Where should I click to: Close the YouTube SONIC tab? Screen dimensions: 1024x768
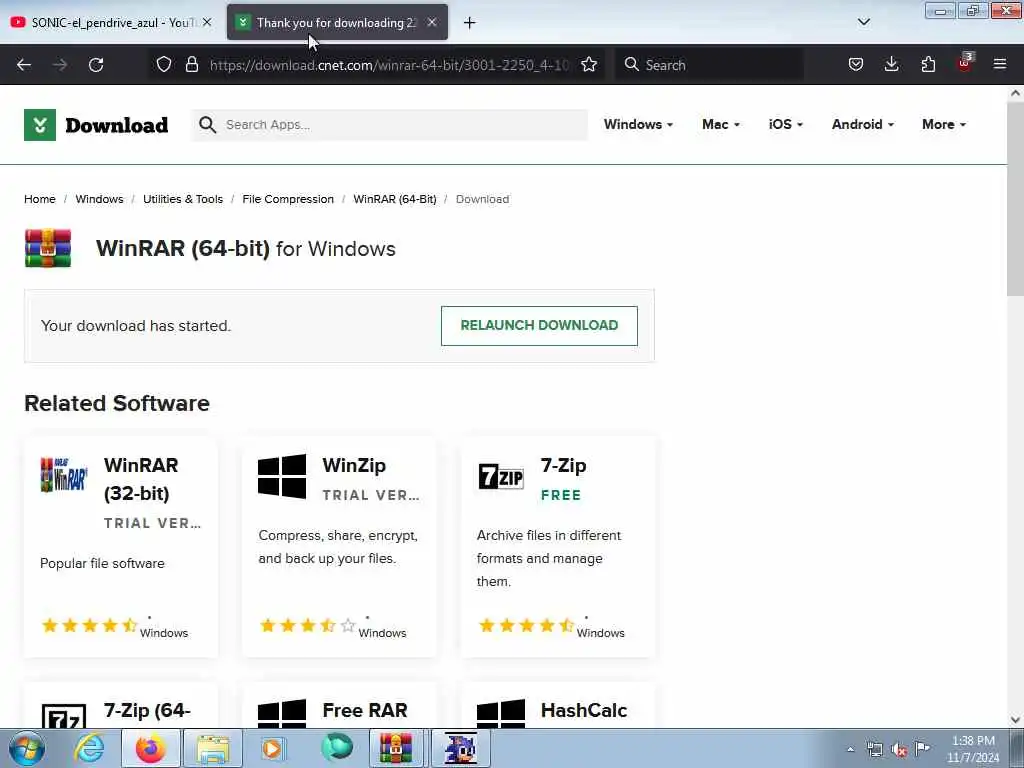pos(207,22)
